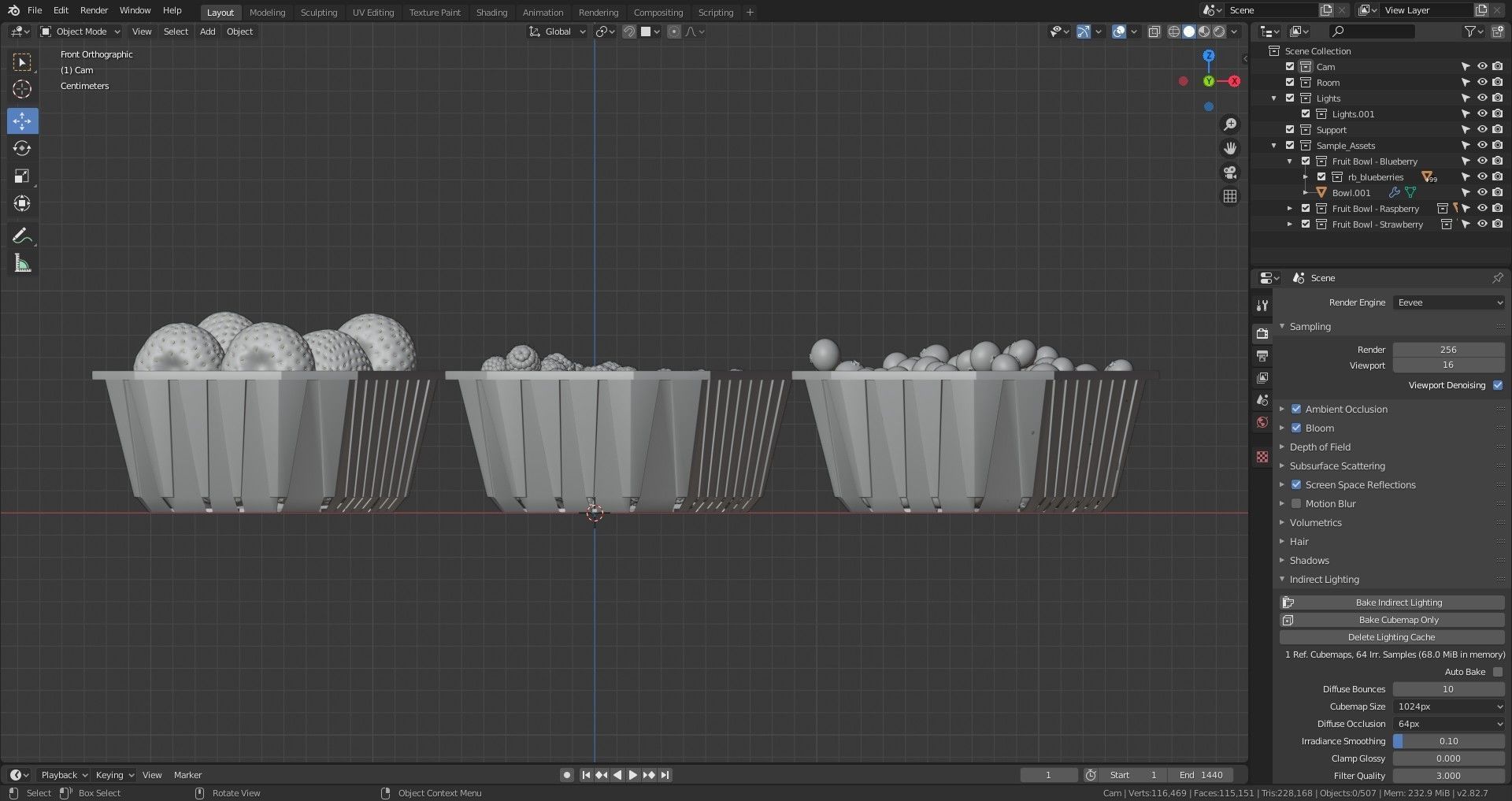Expand the Shadows panel
1512x801 pixels.
click(1309, 560)
